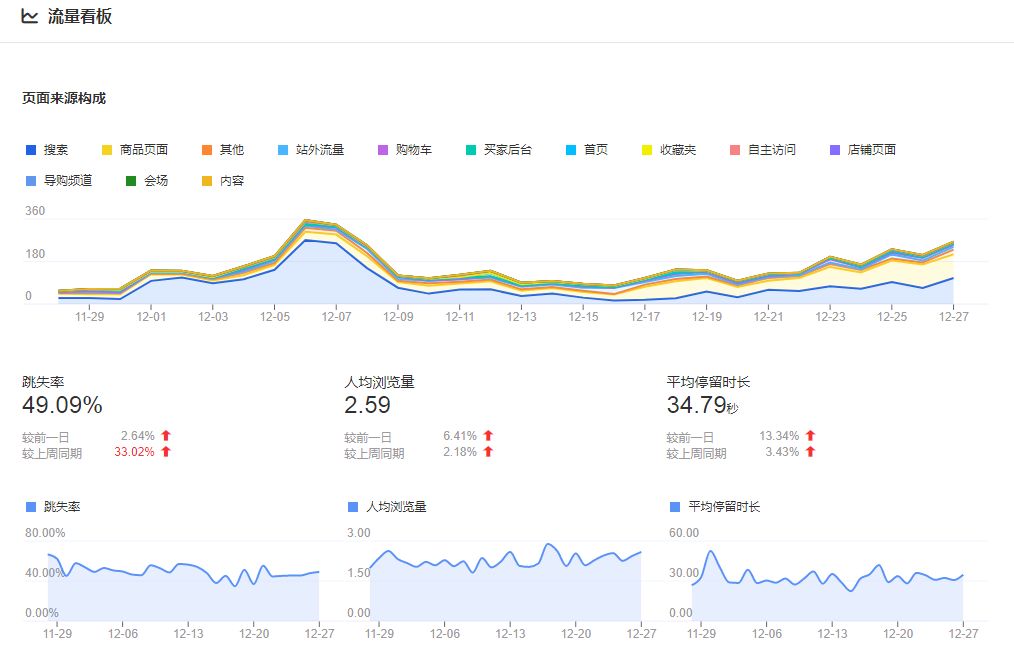Click the line chart icon beside 流量看板

[30, 16]
